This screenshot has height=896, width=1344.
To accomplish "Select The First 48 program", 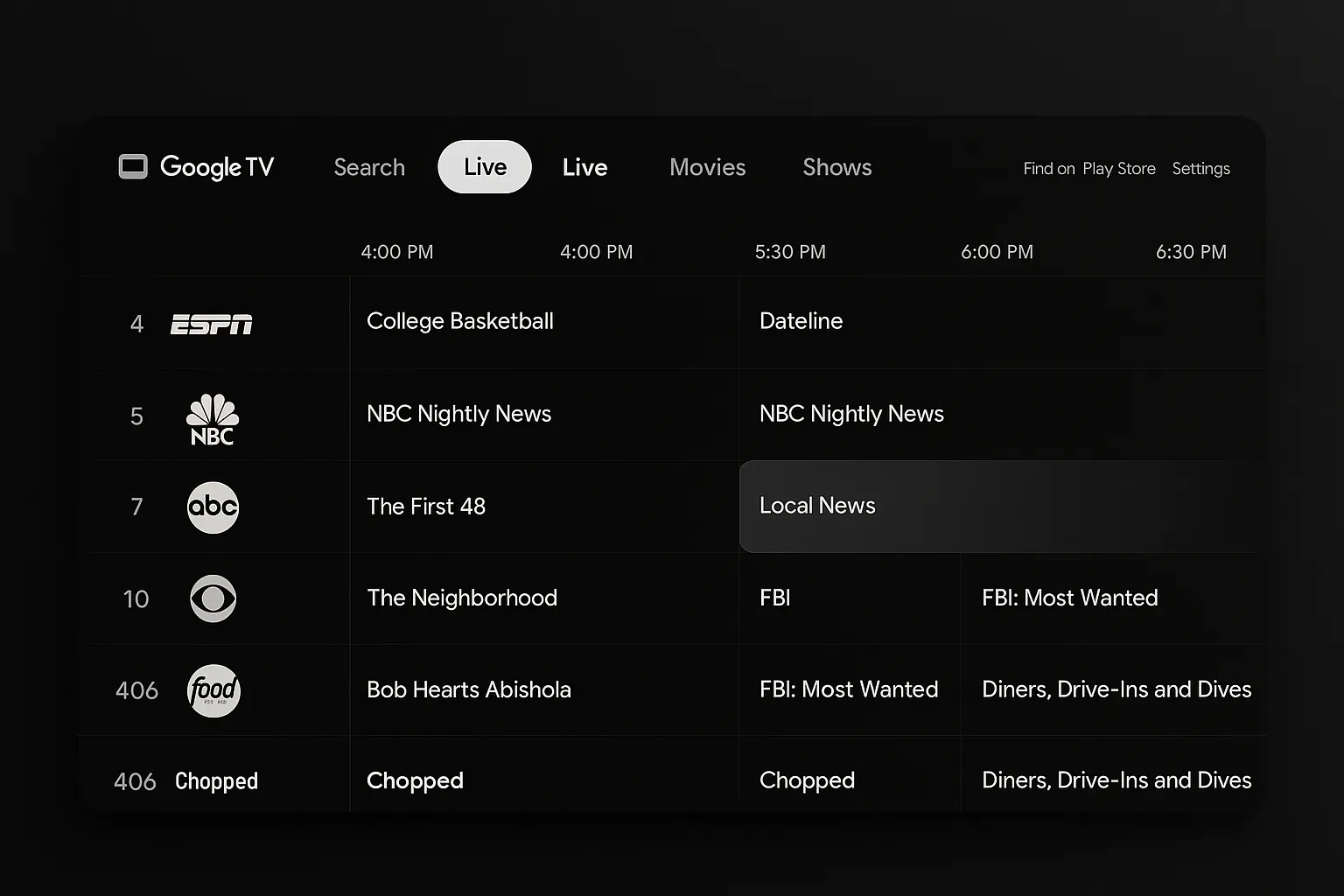I will click(426, 507).
